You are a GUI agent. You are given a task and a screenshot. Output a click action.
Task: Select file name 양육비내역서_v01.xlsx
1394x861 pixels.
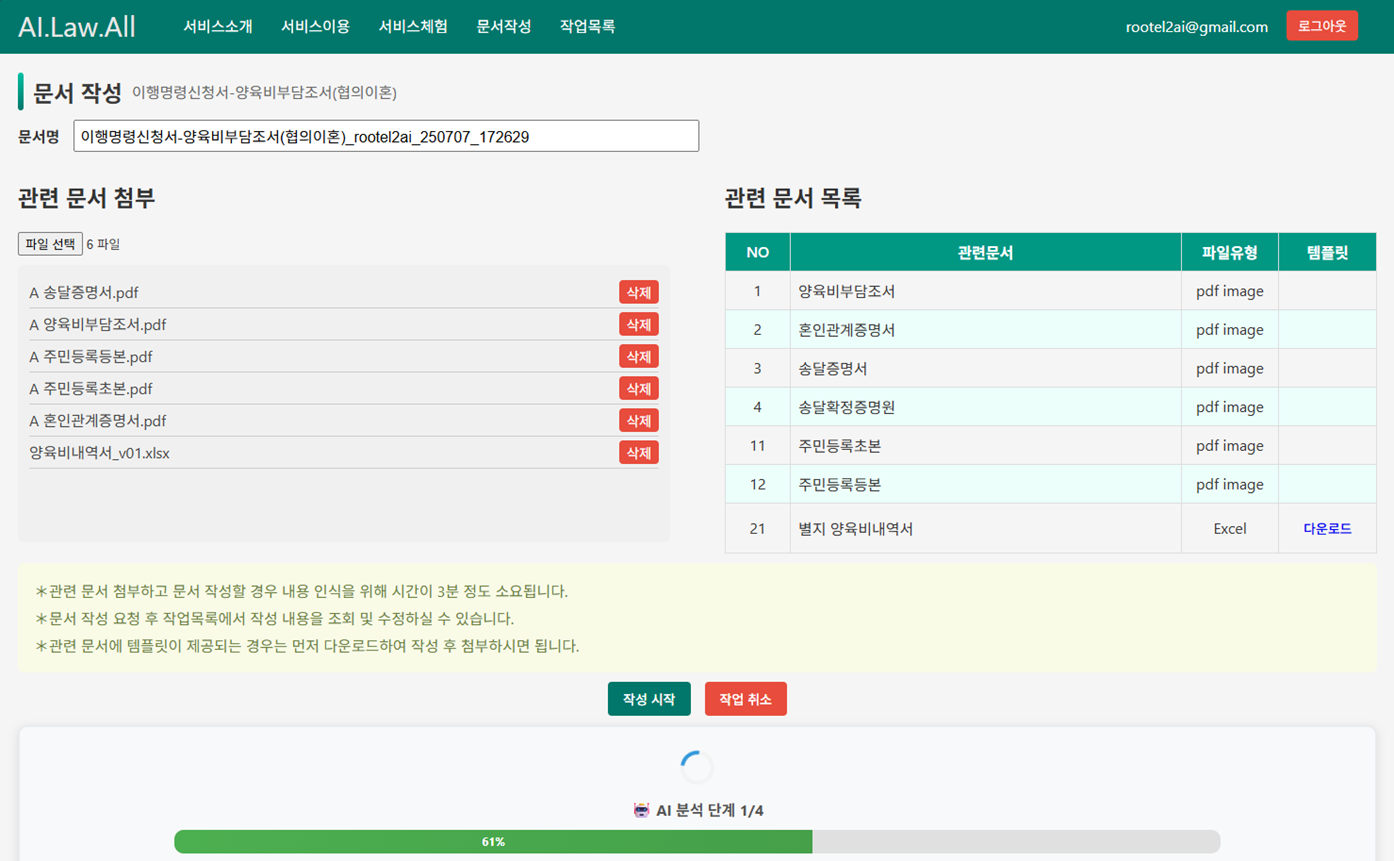click(100, 453)
